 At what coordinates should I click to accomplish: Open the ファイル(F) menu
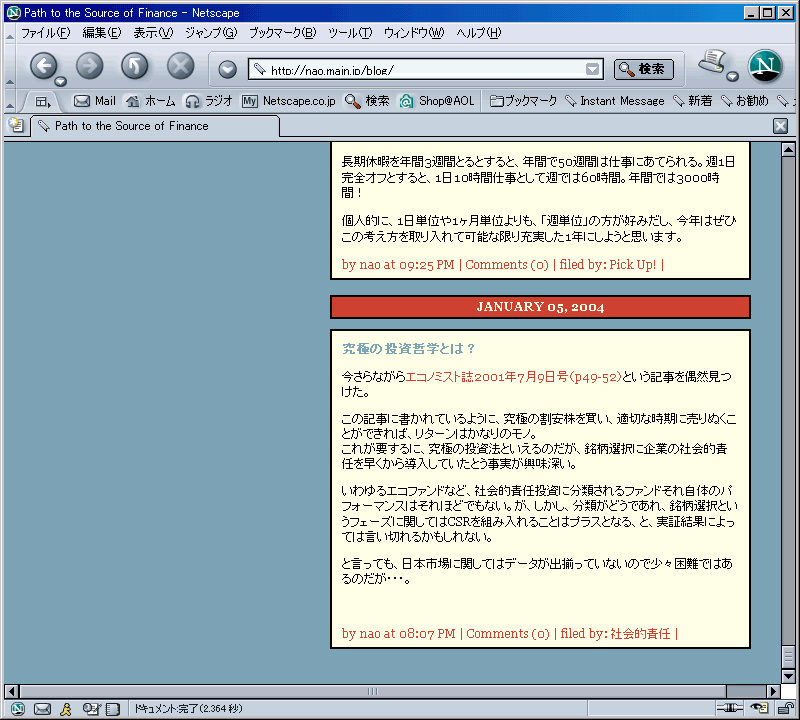(45, 33)
